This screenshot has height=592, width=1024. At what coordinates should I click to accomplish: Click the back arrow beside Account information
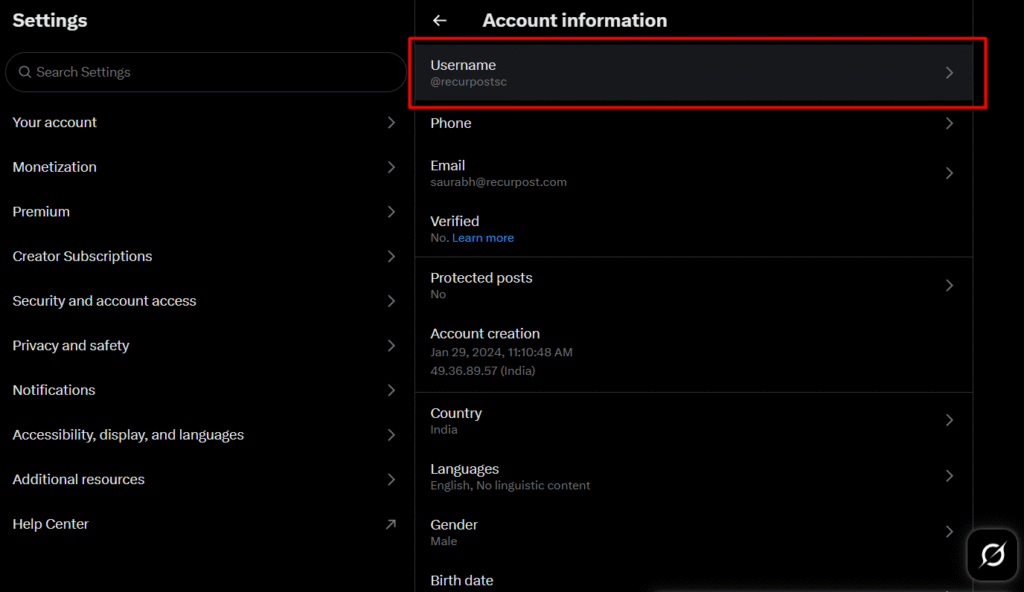pyautogui.click(x=440, y=20)
